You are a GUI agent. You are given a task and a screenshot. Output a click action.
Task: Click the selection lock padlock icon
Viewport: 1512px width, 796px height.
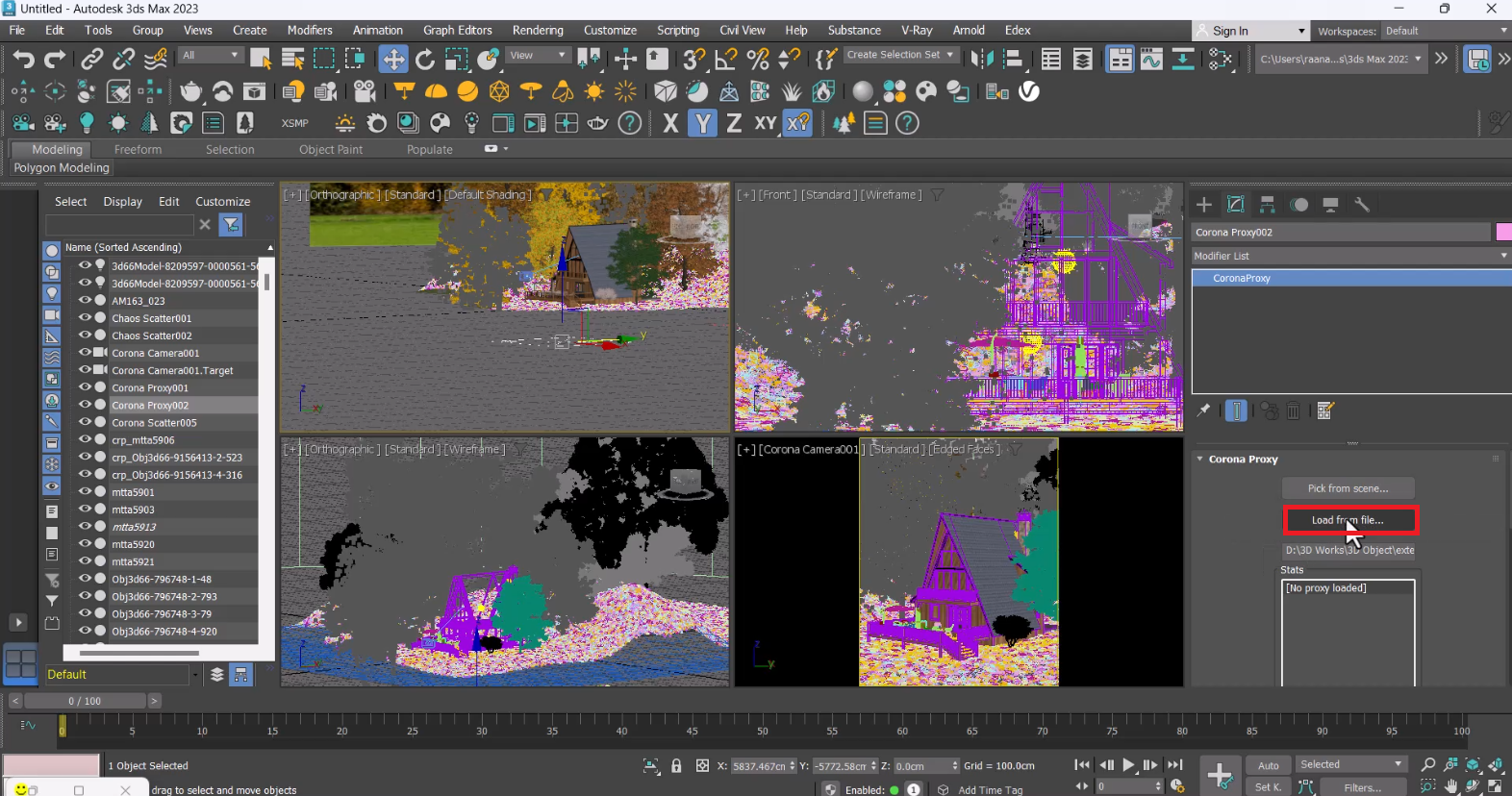tap(676, 766)
